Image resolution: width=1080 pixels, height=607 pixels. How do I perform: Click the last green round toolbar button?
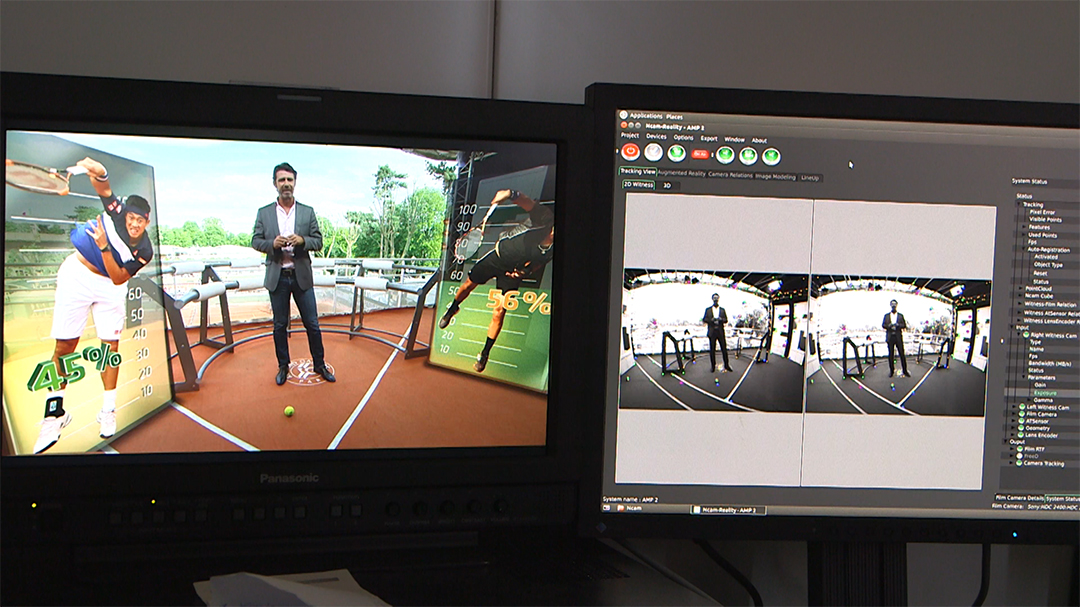(771, 156)
